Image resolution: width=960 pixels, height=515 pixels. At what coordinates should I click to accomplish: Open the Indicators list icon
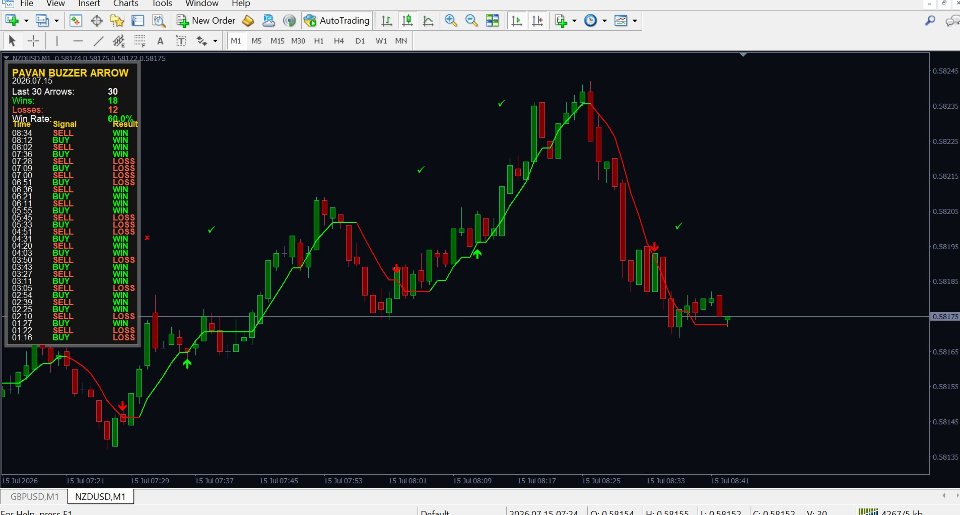point(561,20)
